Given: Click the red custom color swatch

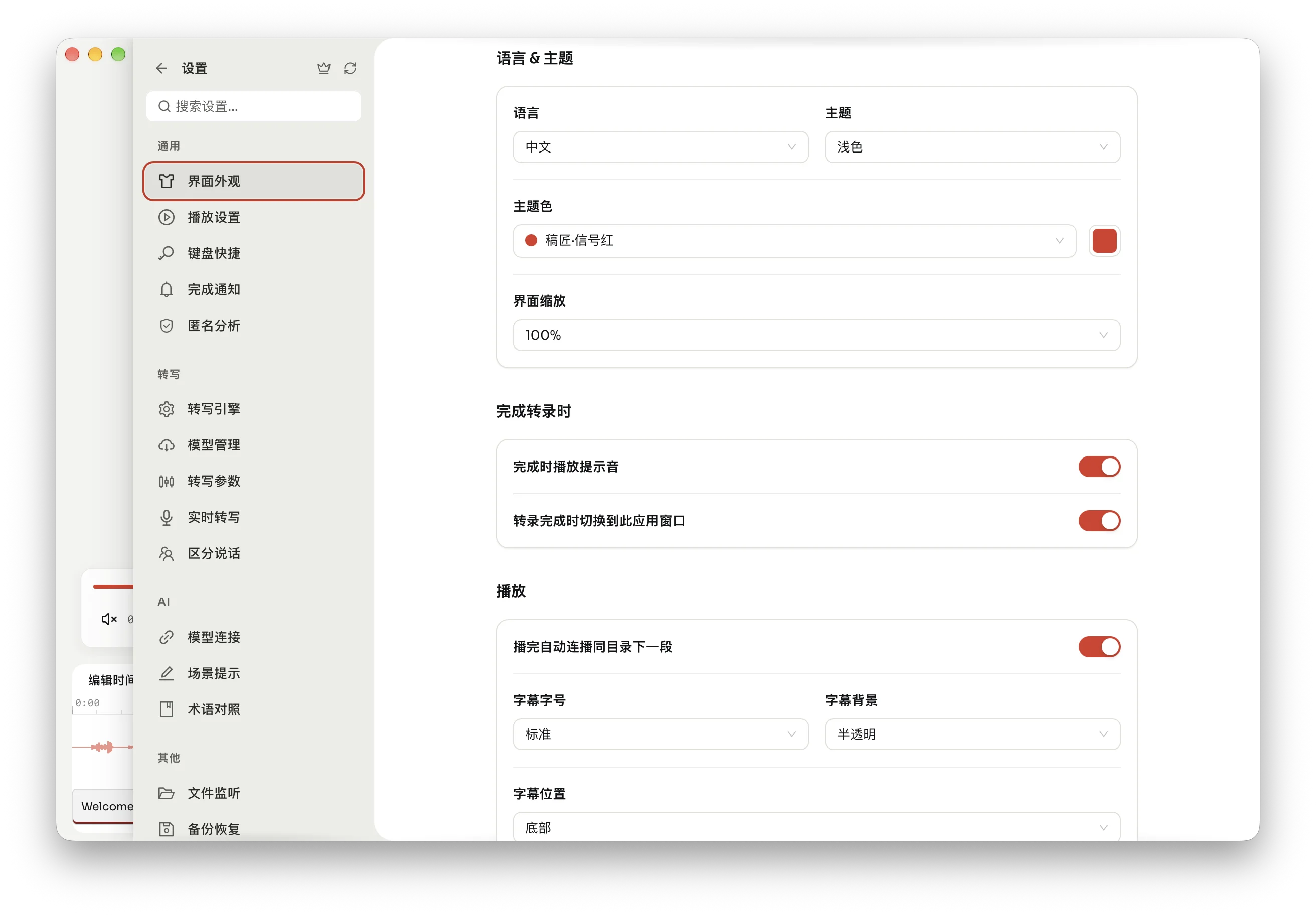Looking at the screenshot, I should [1104, 241].
